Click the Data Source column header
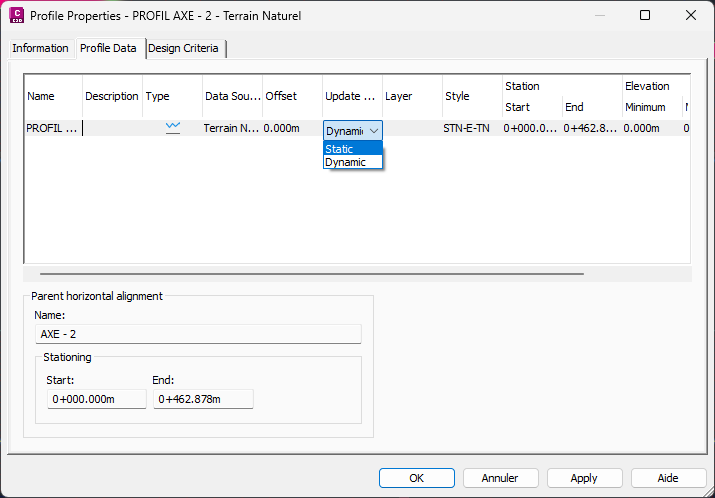This screenshot has height=498, width=715. click(x=233, y=96)
